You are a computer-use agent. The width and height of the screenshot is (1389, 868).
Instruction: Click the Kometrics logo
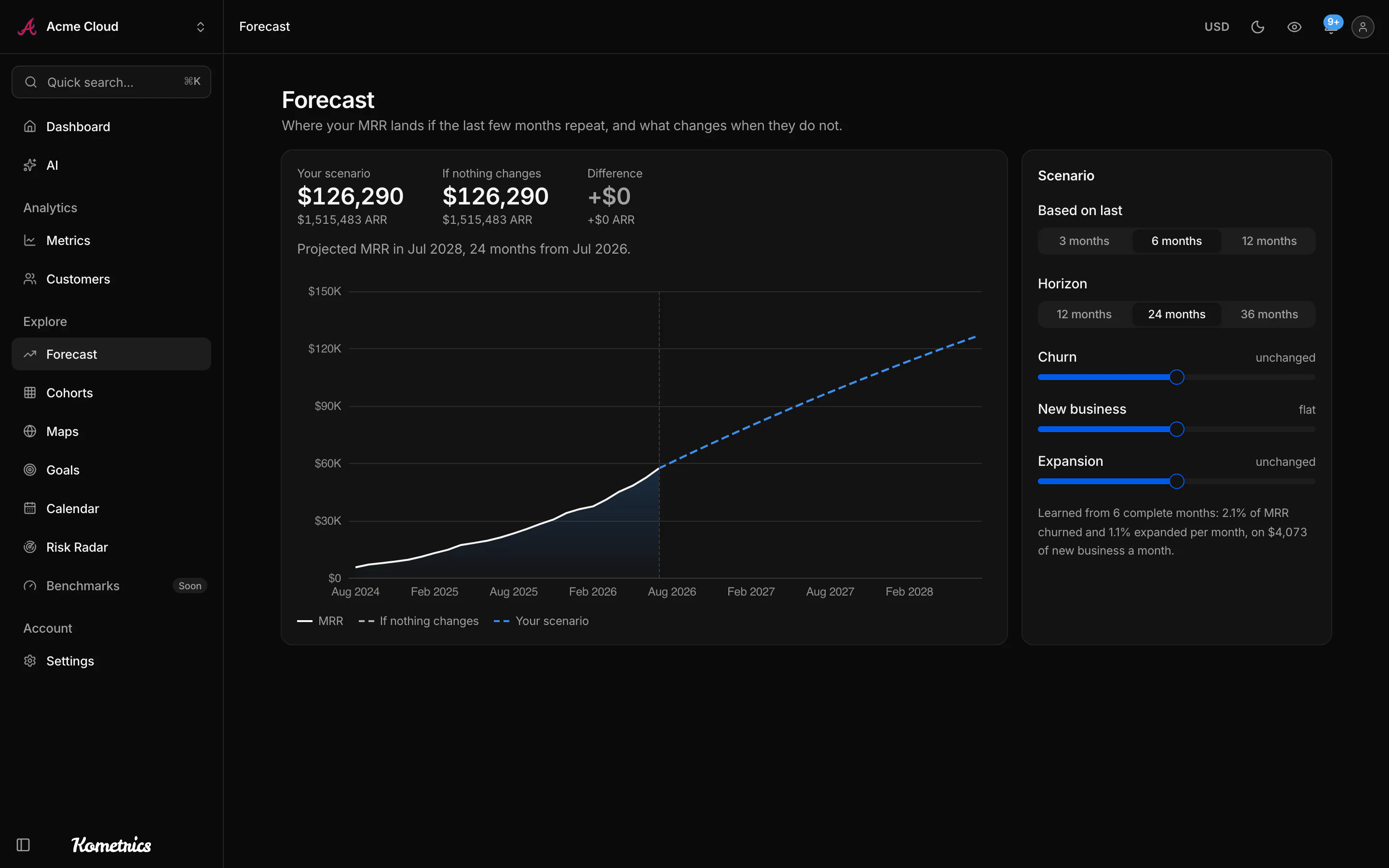(x=111, y=844)
